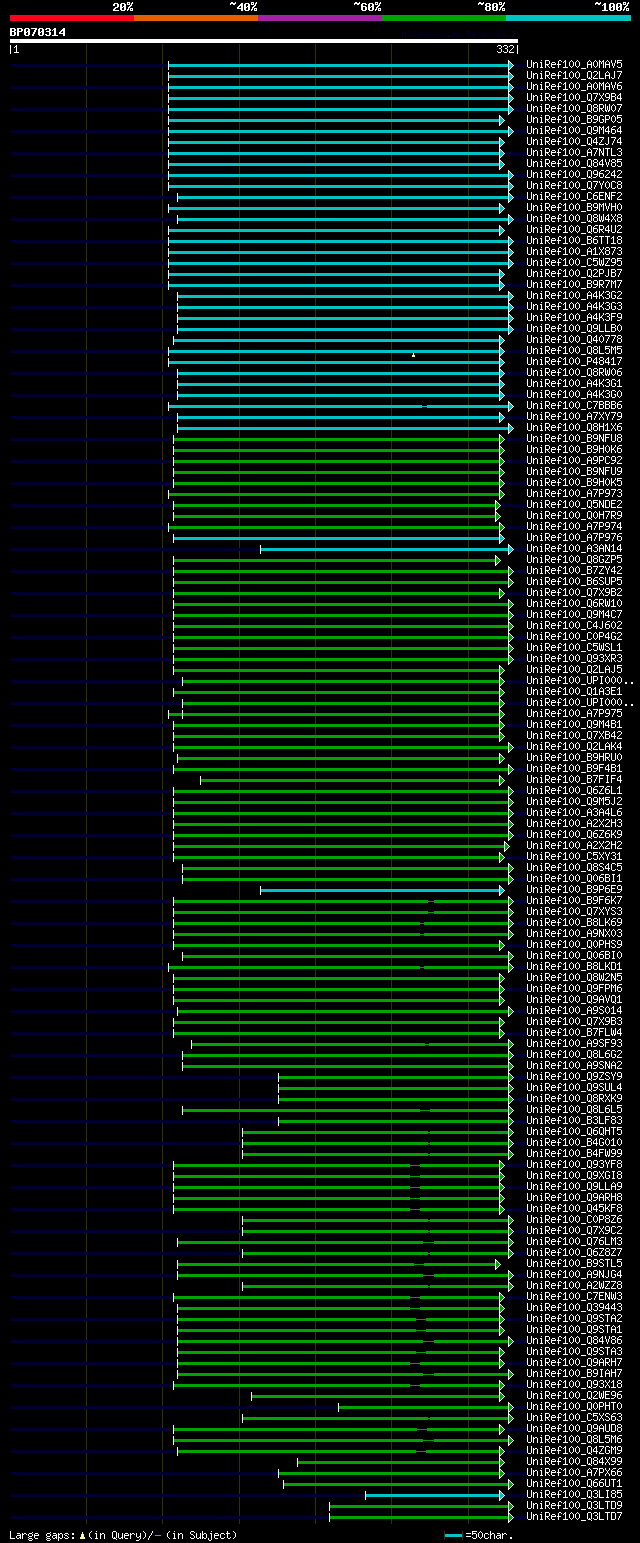The height and width of the screenshot is (1543, 640).
Task: Select label UniRef100_B9STL5
Action: pos(574,1263)
